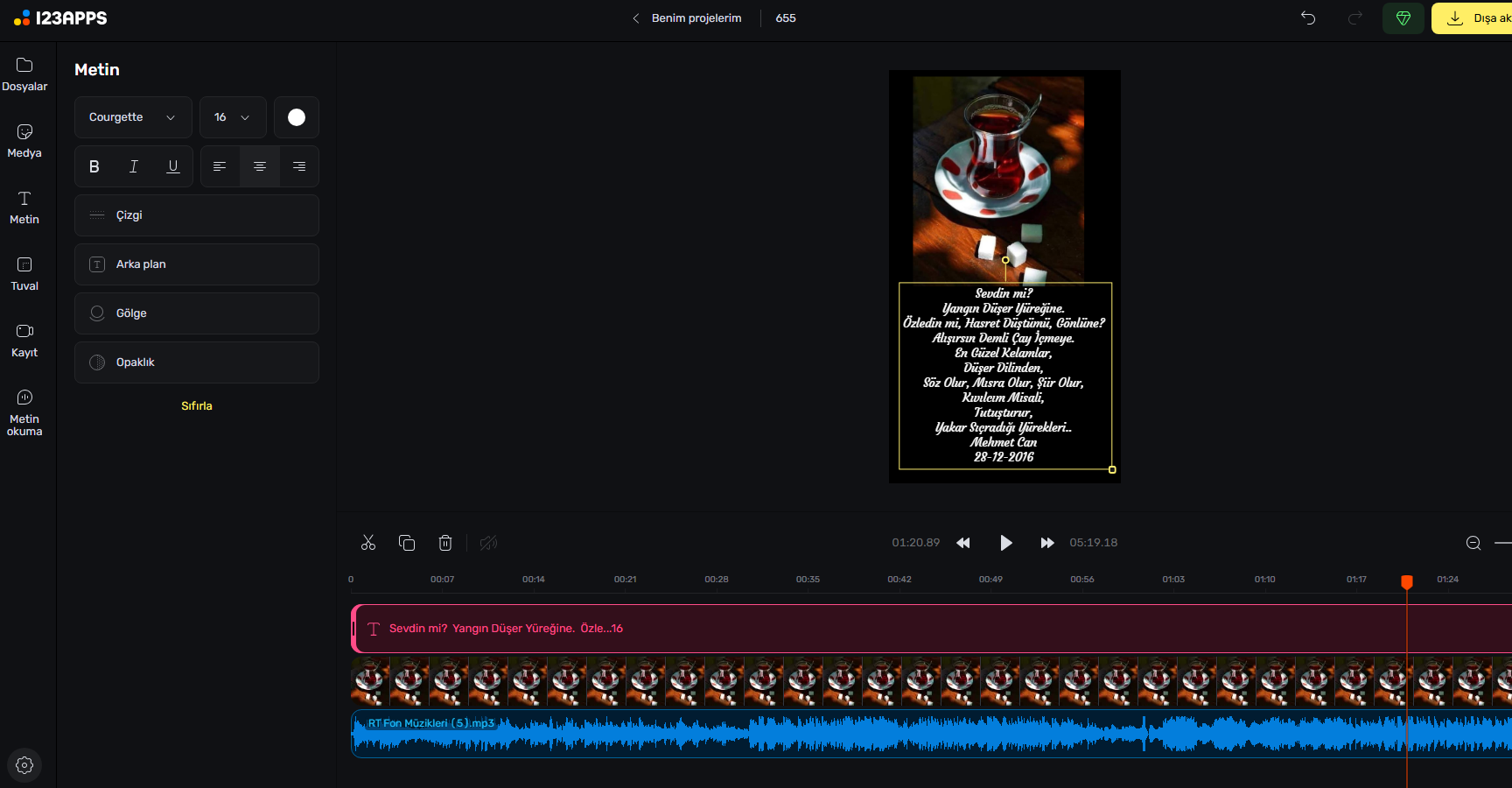1512x788 pixels.
Task: Open the white text color swatch
Action: (x=297, y=117)
